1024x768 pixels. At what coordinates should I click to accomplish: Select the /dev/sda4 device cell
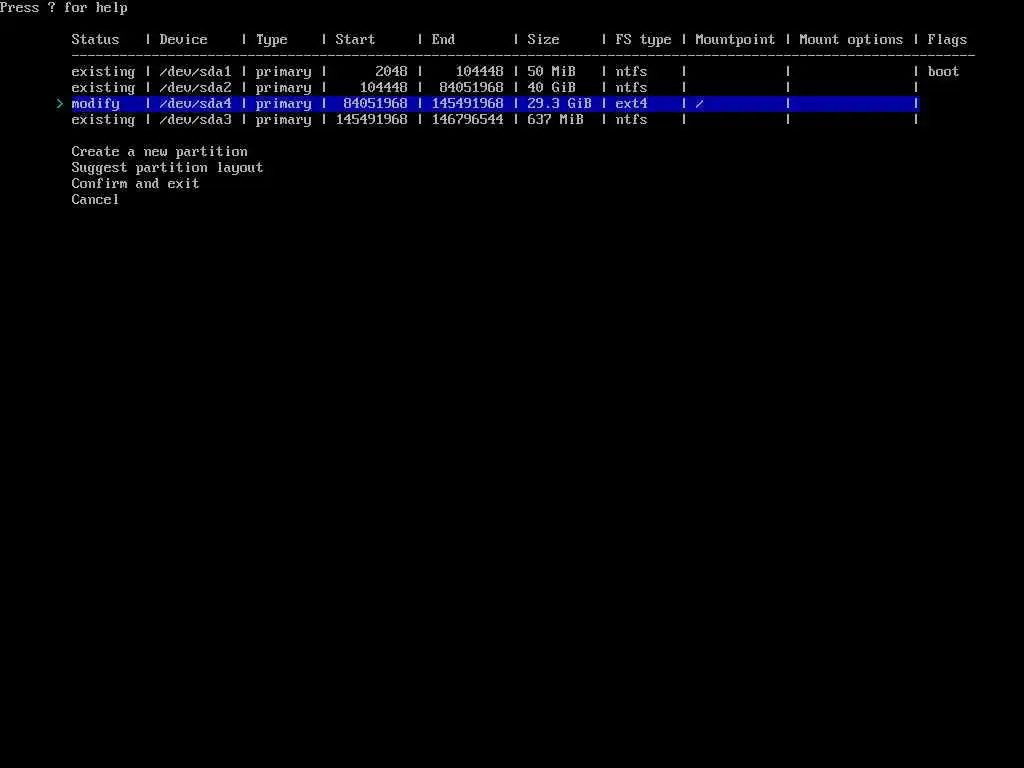point(195,104)
